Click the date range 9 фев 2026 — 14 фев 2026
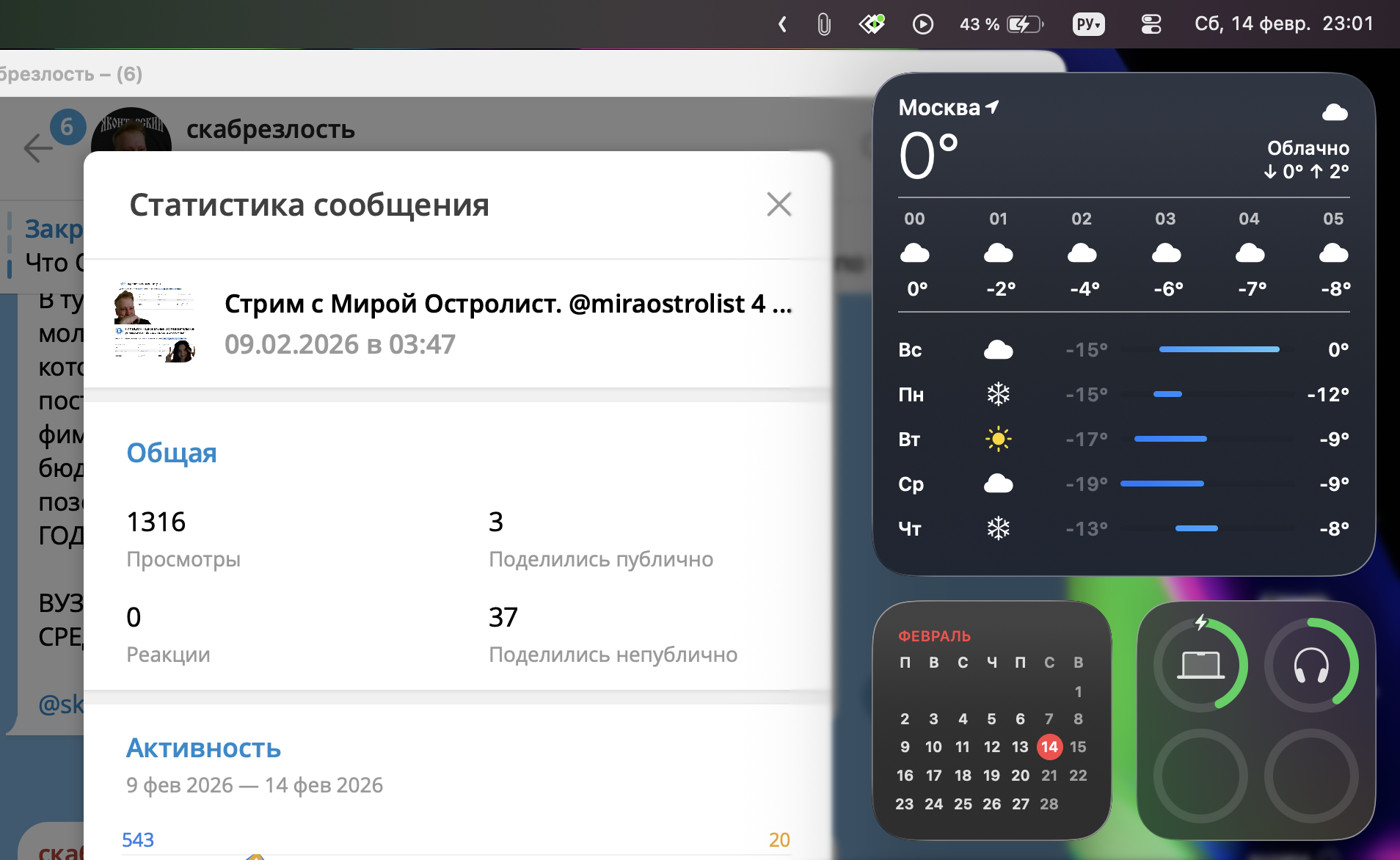 click(255, 785)
